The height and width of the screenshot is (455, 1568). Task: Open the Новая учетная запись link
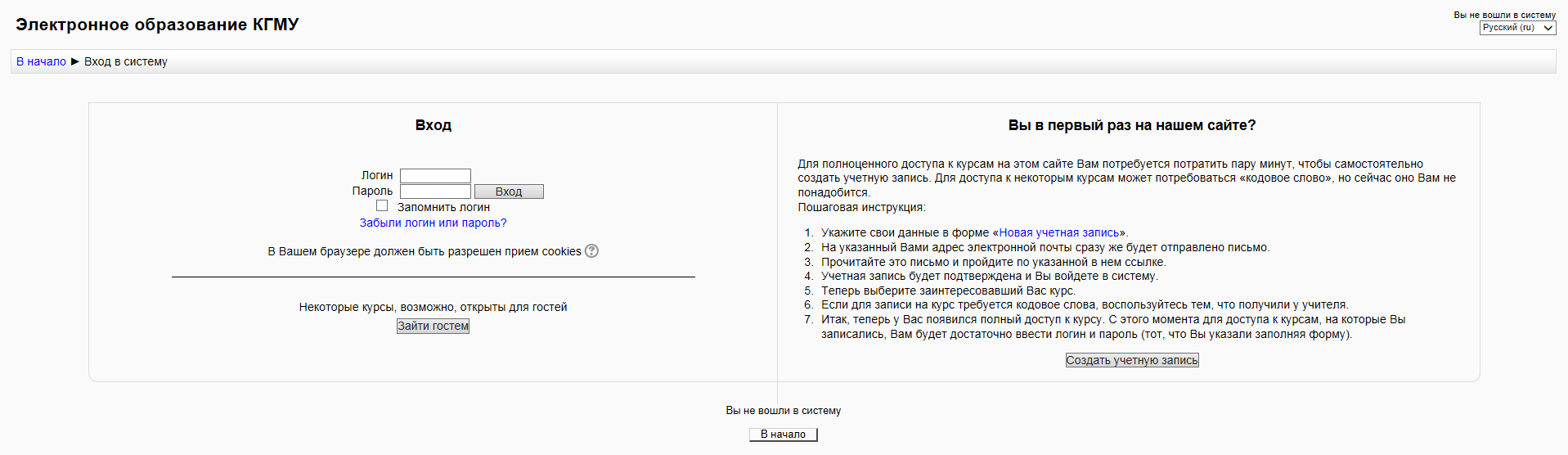1059,232
